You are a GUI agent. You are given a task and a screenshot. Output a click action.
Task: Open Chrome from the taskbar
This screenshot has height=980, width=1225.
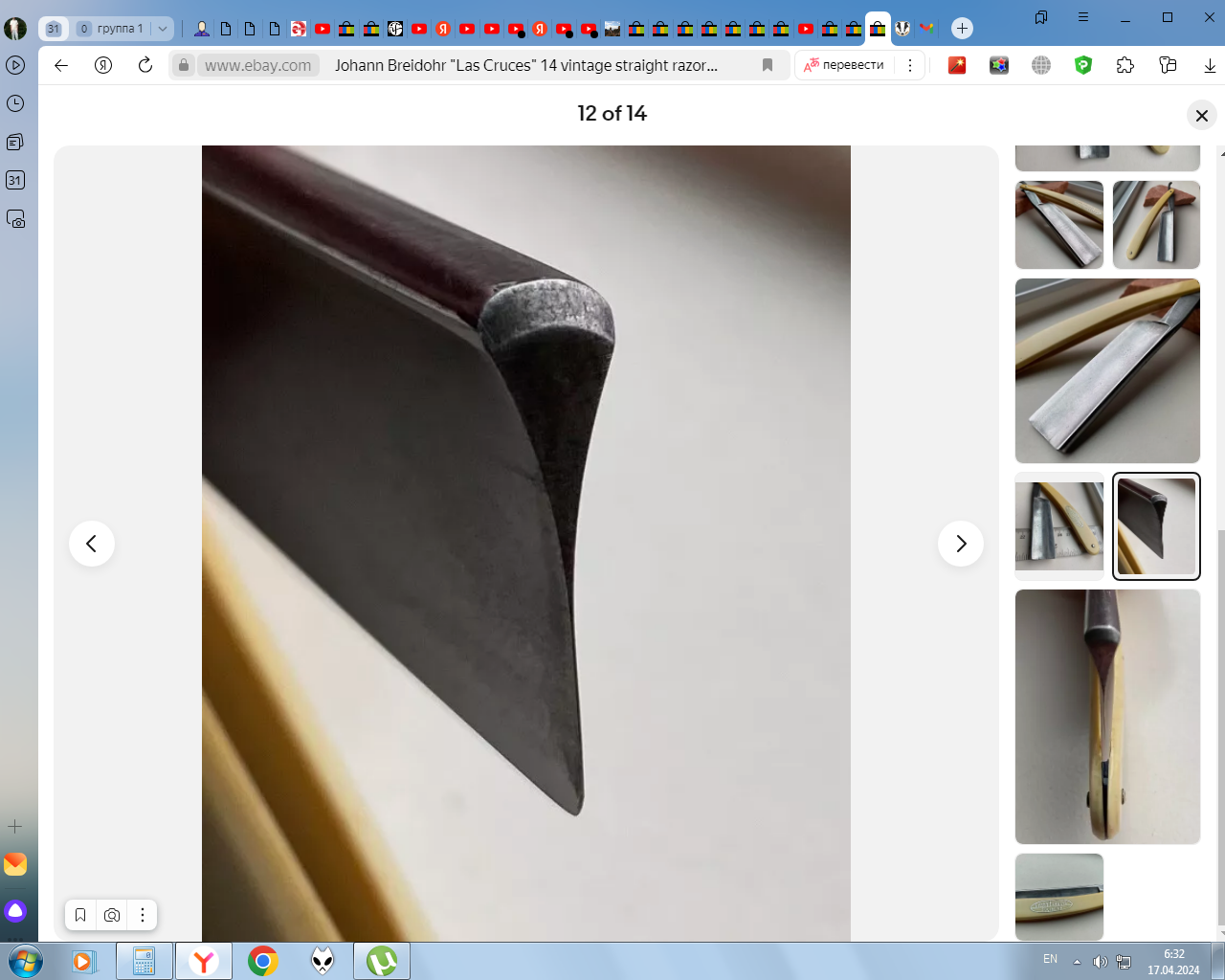tap(263, 961)
